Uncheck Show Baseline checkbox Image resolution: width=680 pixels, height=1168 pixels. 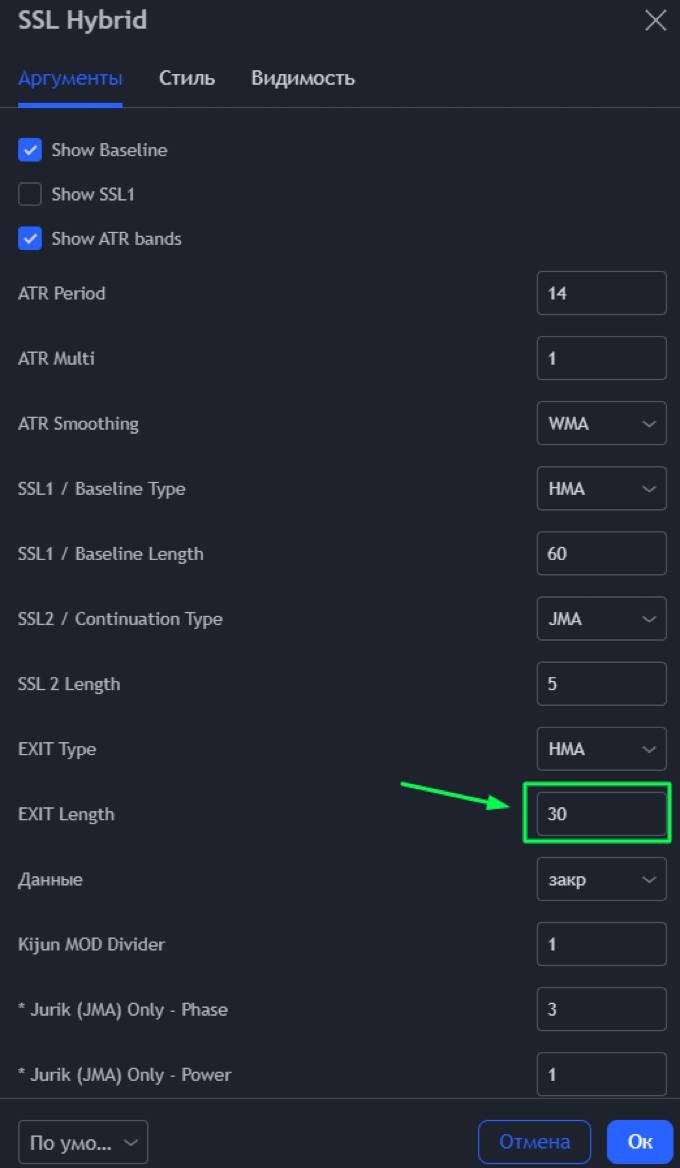(x=30, y=150)
